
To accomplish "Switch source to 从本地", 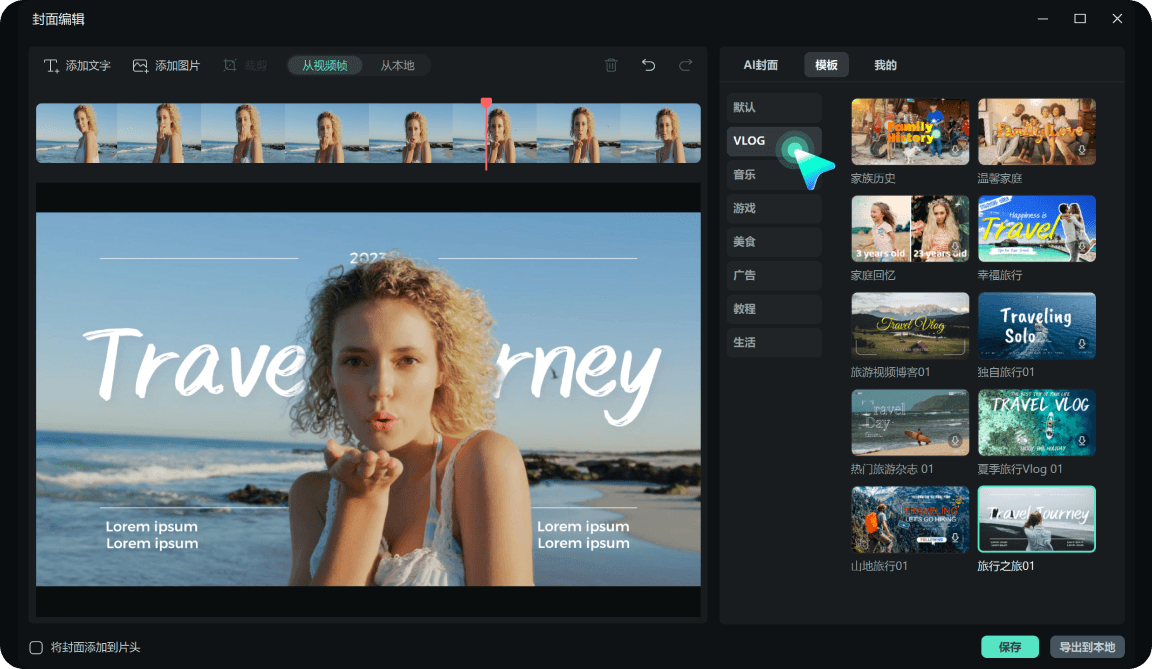I will coord(397,65).
